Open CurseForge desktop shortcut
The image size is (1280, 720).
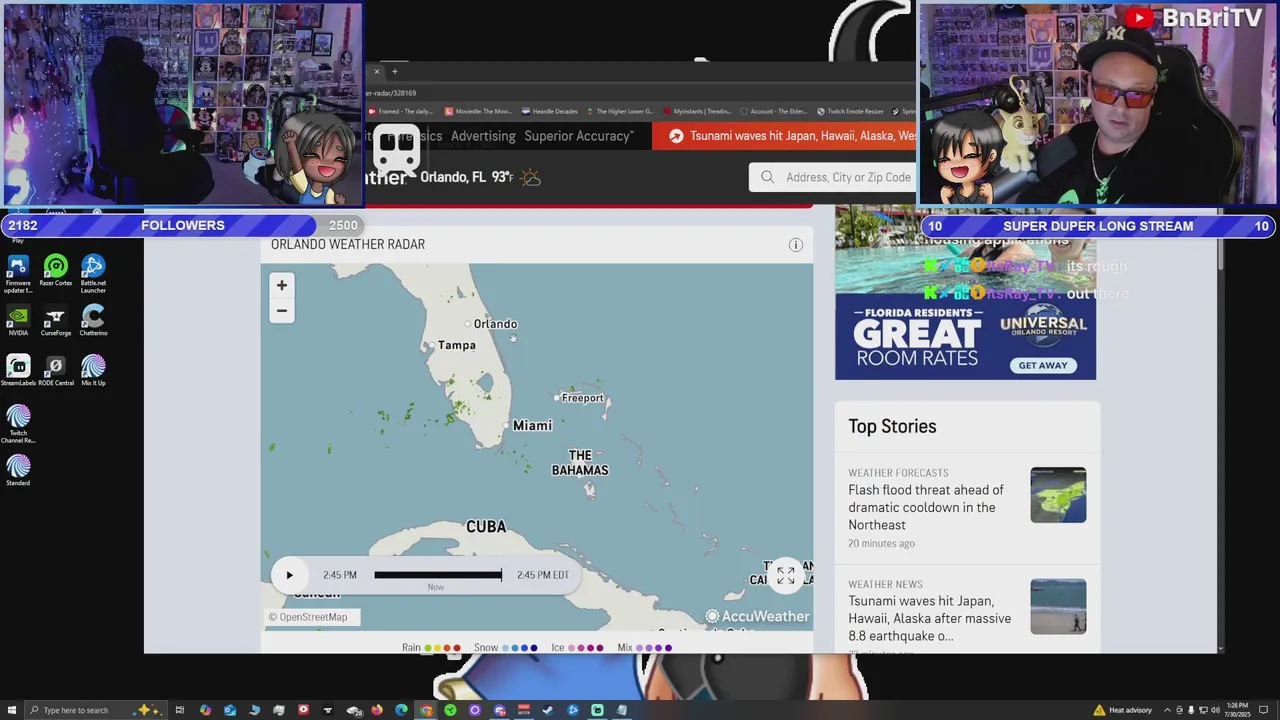click(56, 321)
